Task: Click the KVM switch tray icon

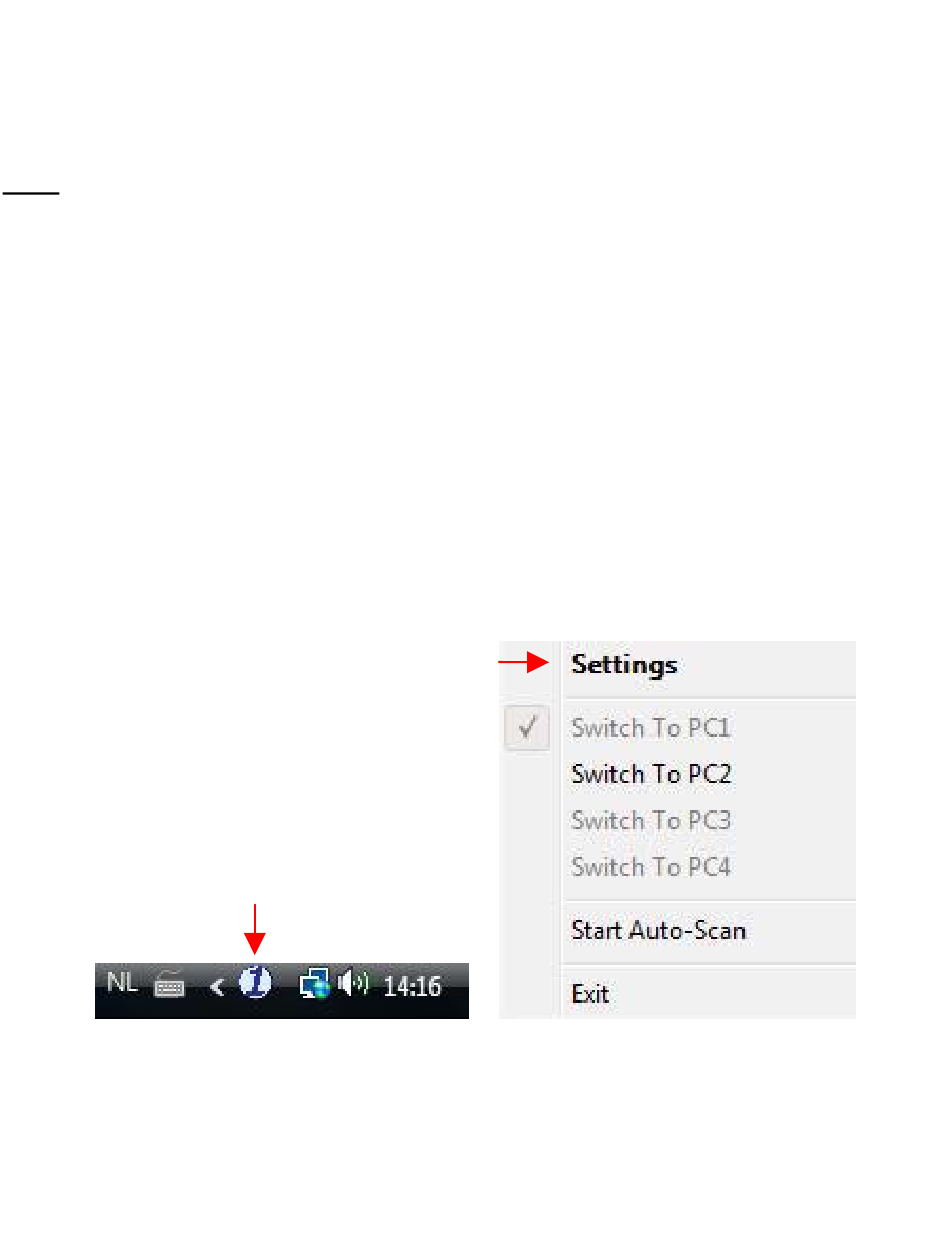Action: [255, 985]
